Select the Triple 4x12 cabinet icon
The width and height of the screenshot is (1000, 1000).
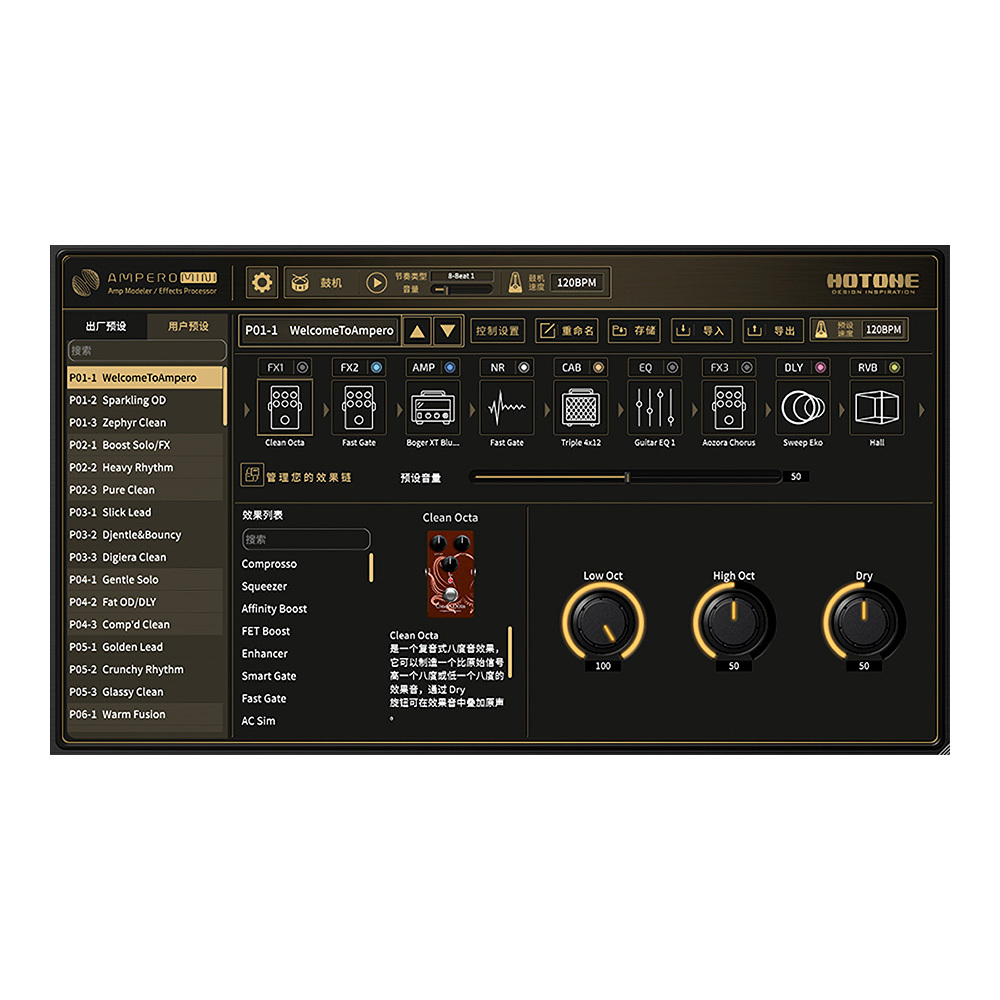581,408
